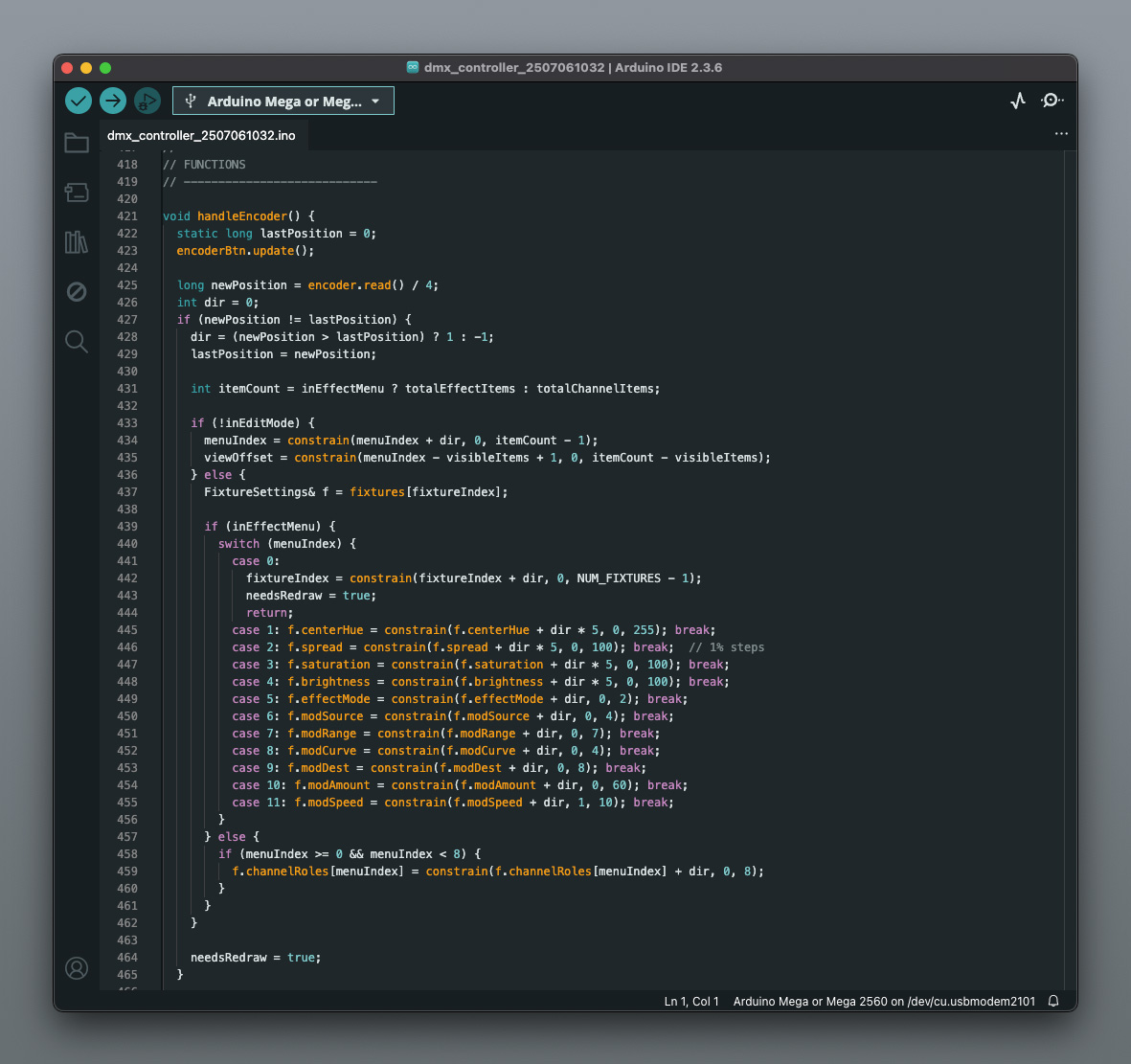
Task: Open the Search sidebar panel
Action: [77, 342]
